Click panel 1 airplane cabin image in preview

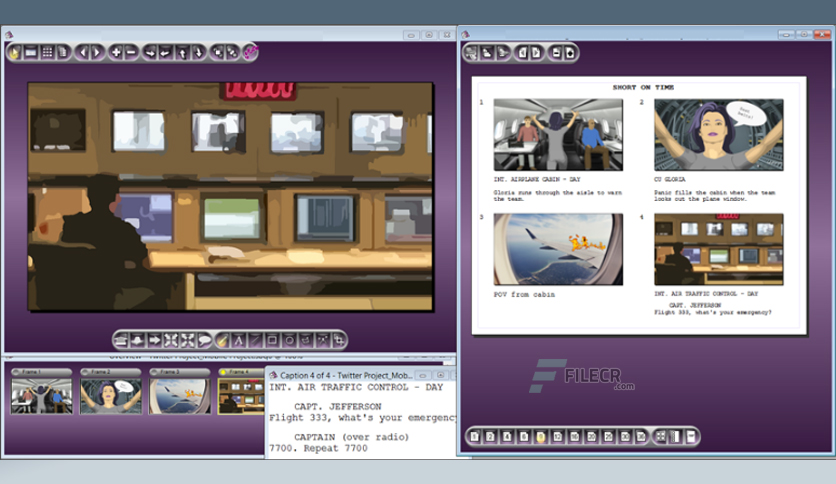coord(558,134)
